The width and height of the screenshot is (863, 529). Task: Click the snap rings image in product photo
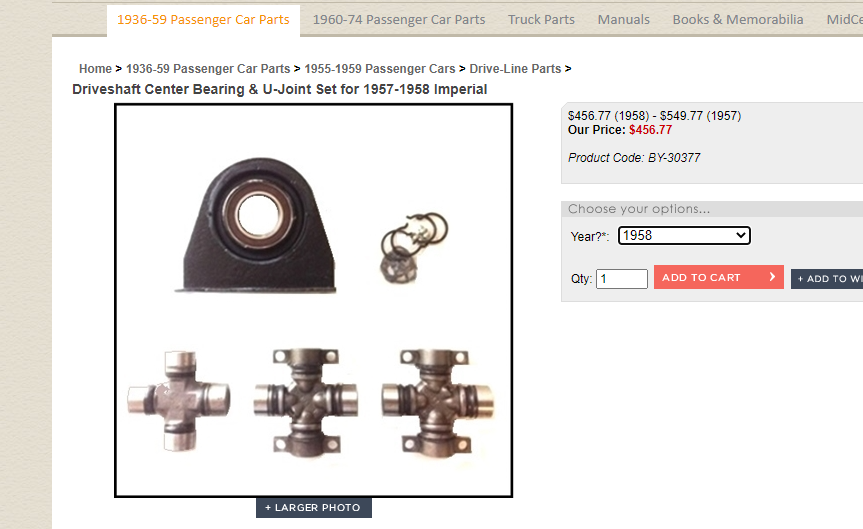[x=414, y=247]
